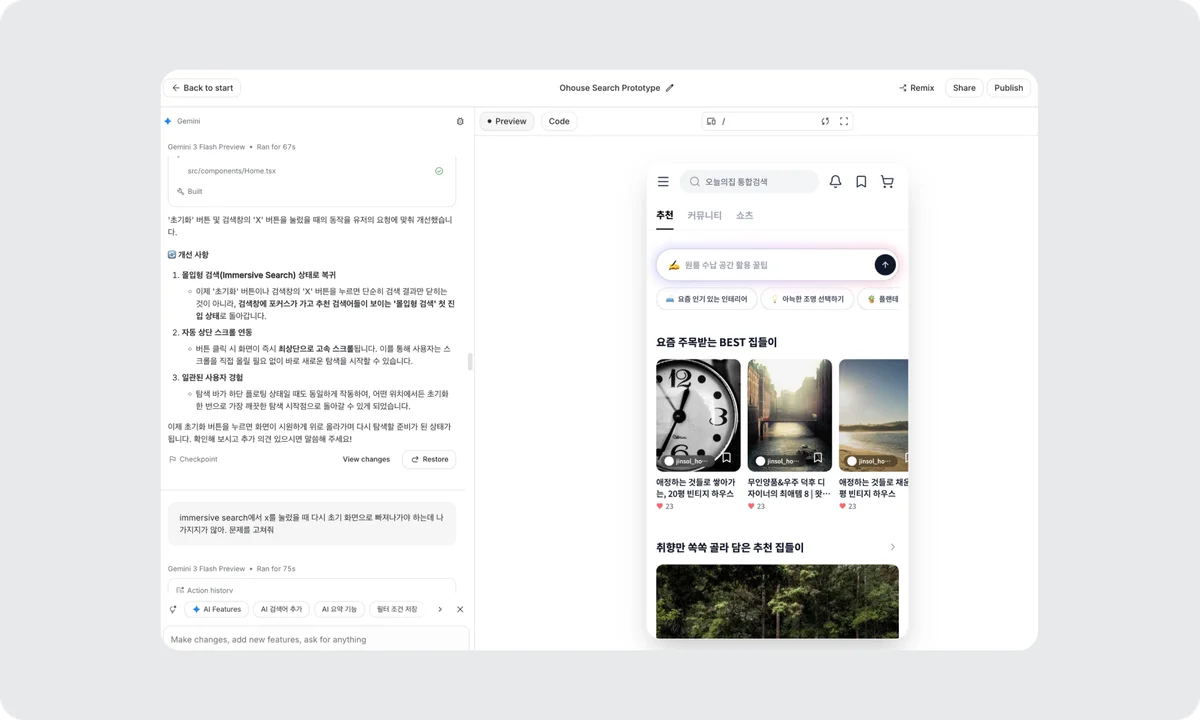Click the Built status row
The image size is (1200, 720).
tap(190, 191)
